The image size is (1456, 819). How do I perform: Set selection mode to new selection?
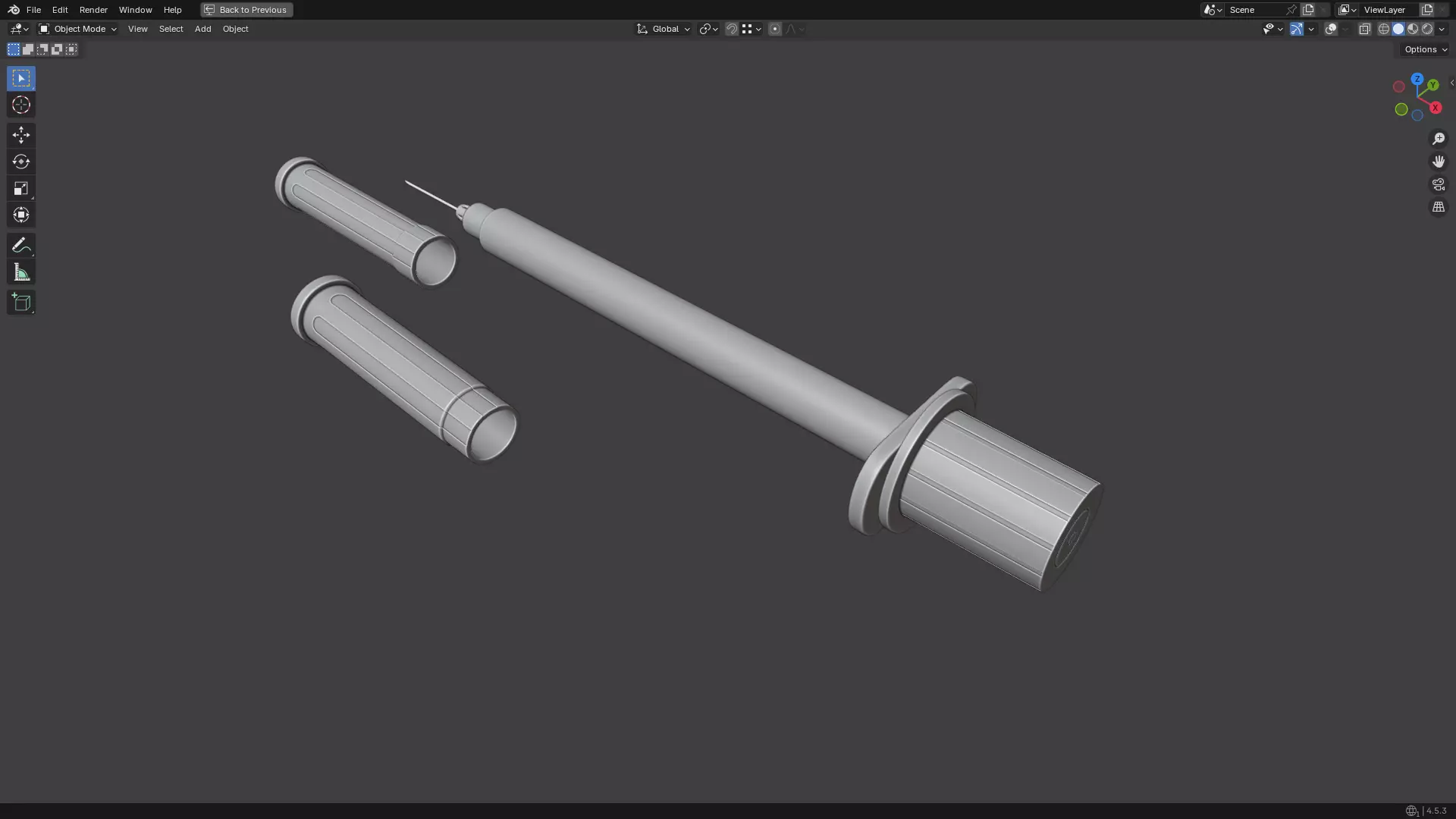14,49
